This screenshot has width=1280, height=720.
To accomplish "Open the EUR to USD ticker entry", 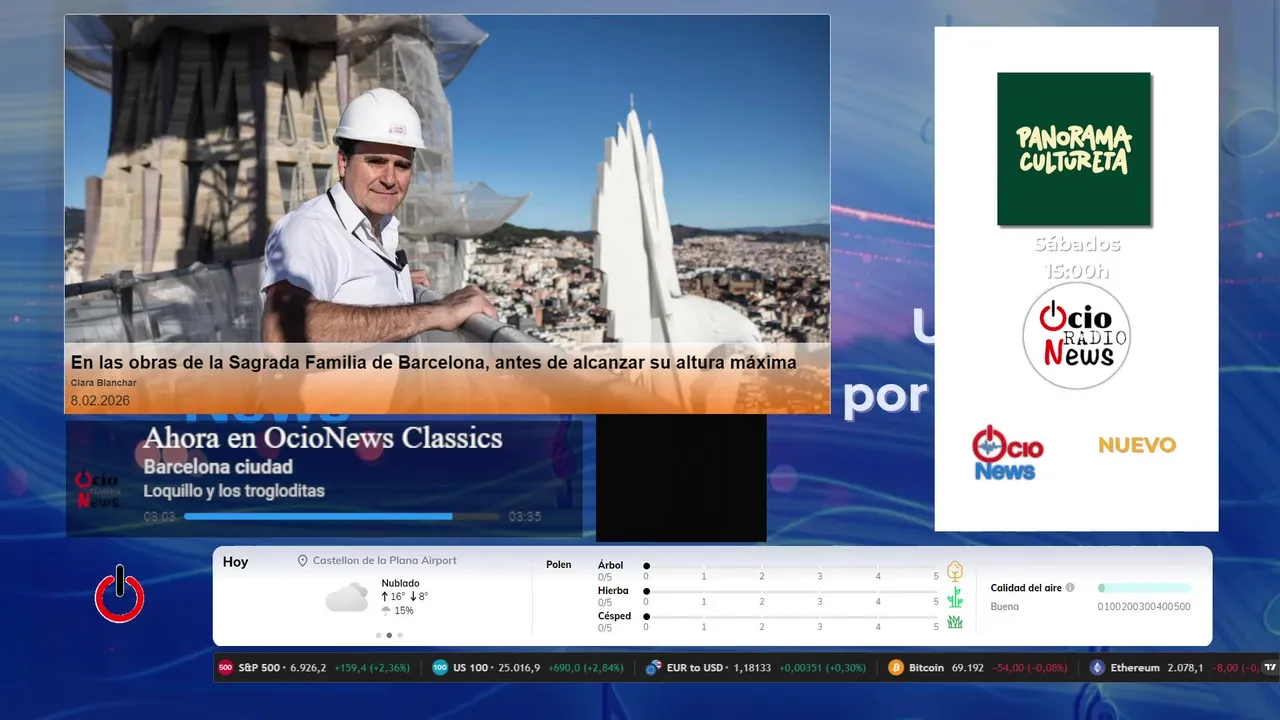I will point(756,668).
